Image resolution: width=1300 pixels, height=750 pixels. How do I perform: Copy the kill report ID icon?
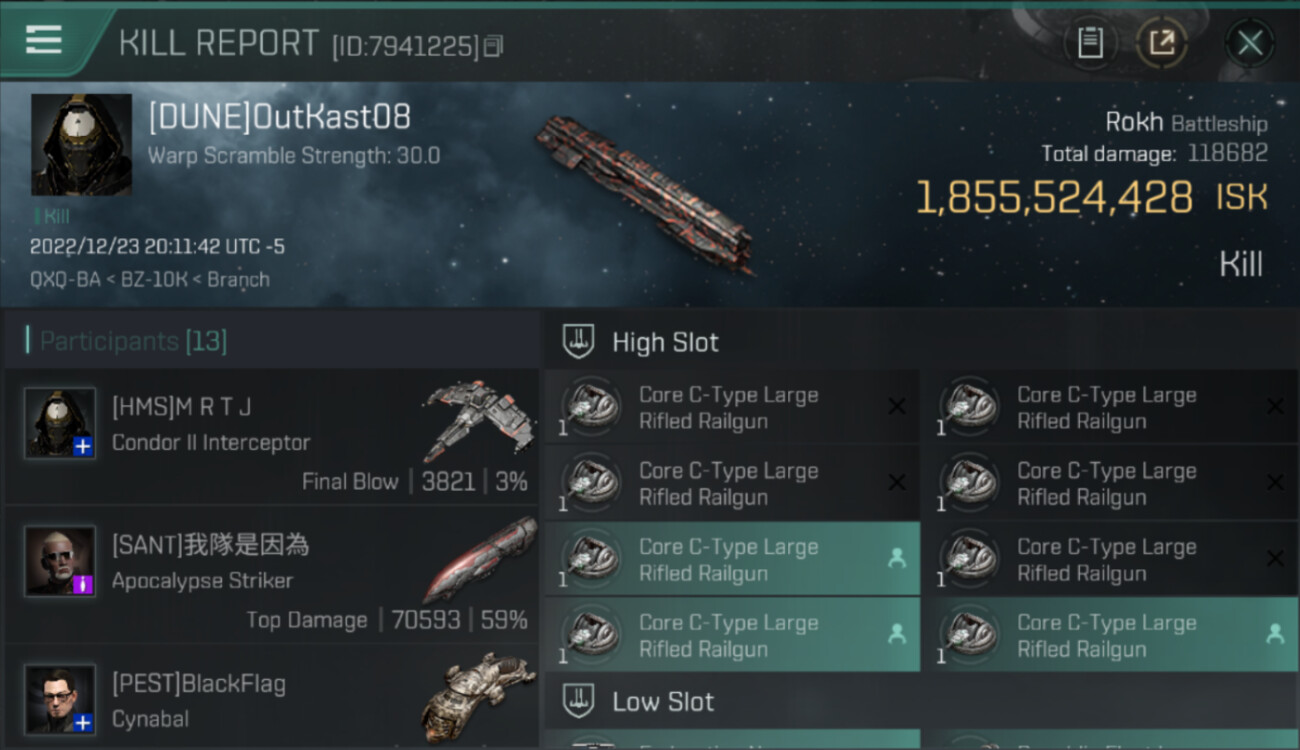pyautogui.click(x=493, y=46)
